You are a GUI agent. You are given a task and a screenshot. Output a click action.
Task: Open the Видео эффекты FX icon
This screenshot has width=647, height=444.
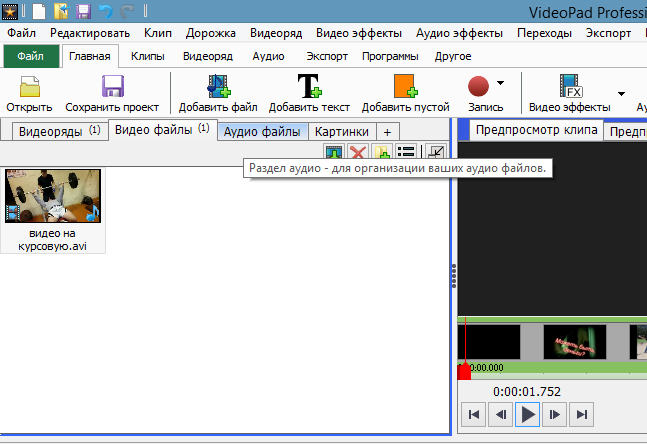point(571,85)
